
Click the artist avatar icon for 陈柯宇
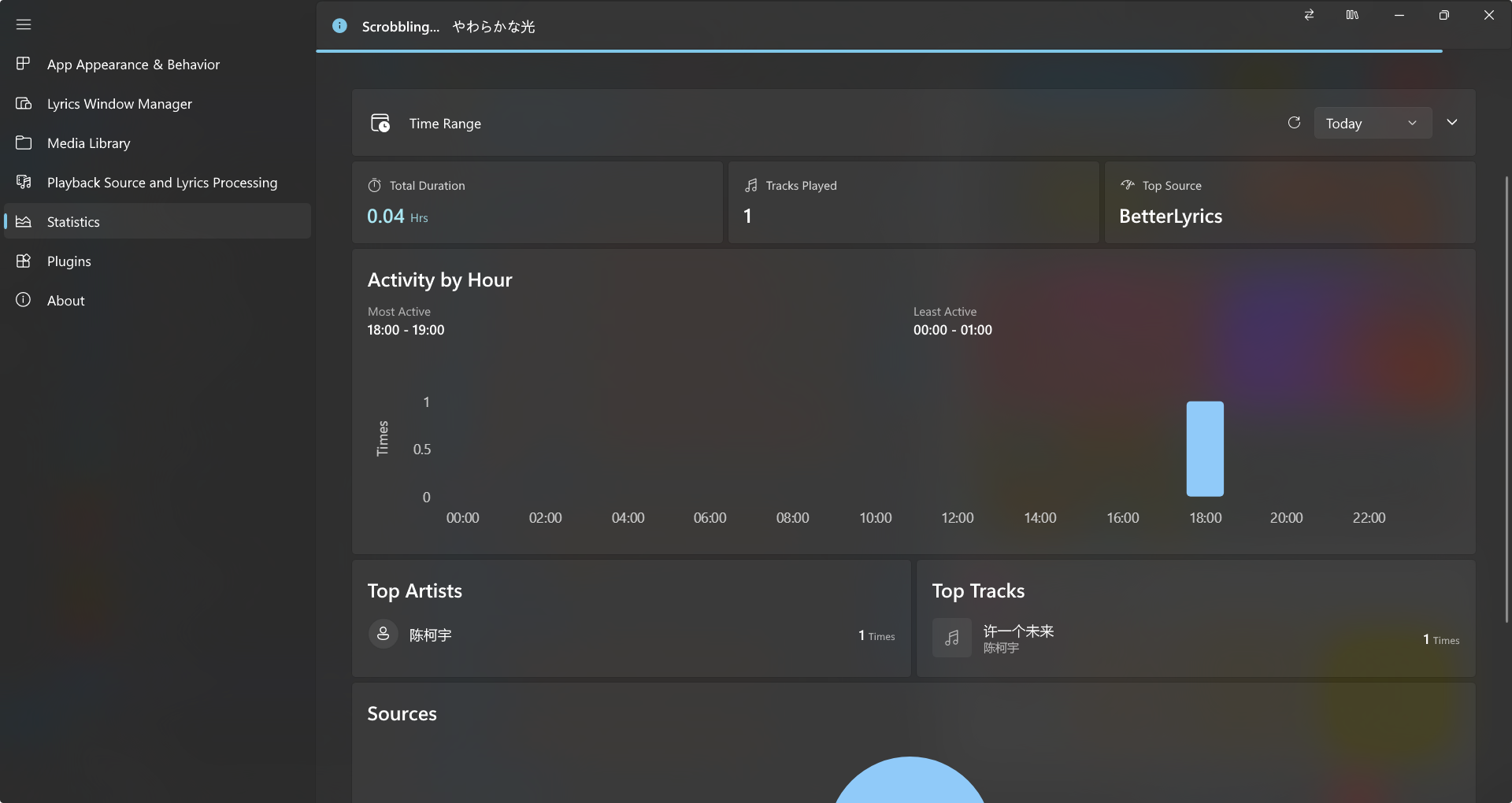pos(384,634)
